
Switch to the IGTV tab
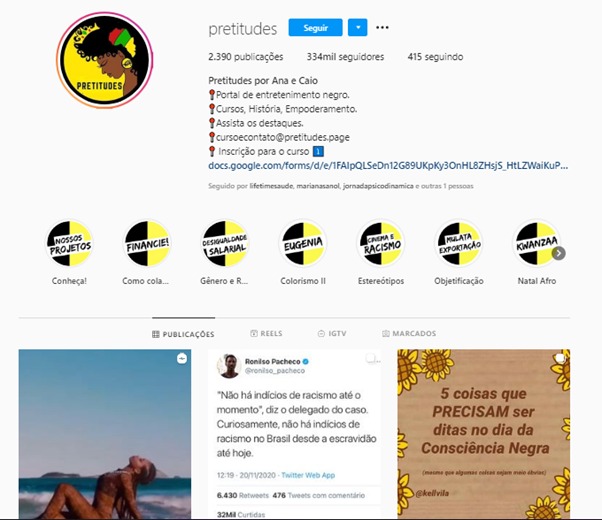pyautogui.click(x=332, y=333)
